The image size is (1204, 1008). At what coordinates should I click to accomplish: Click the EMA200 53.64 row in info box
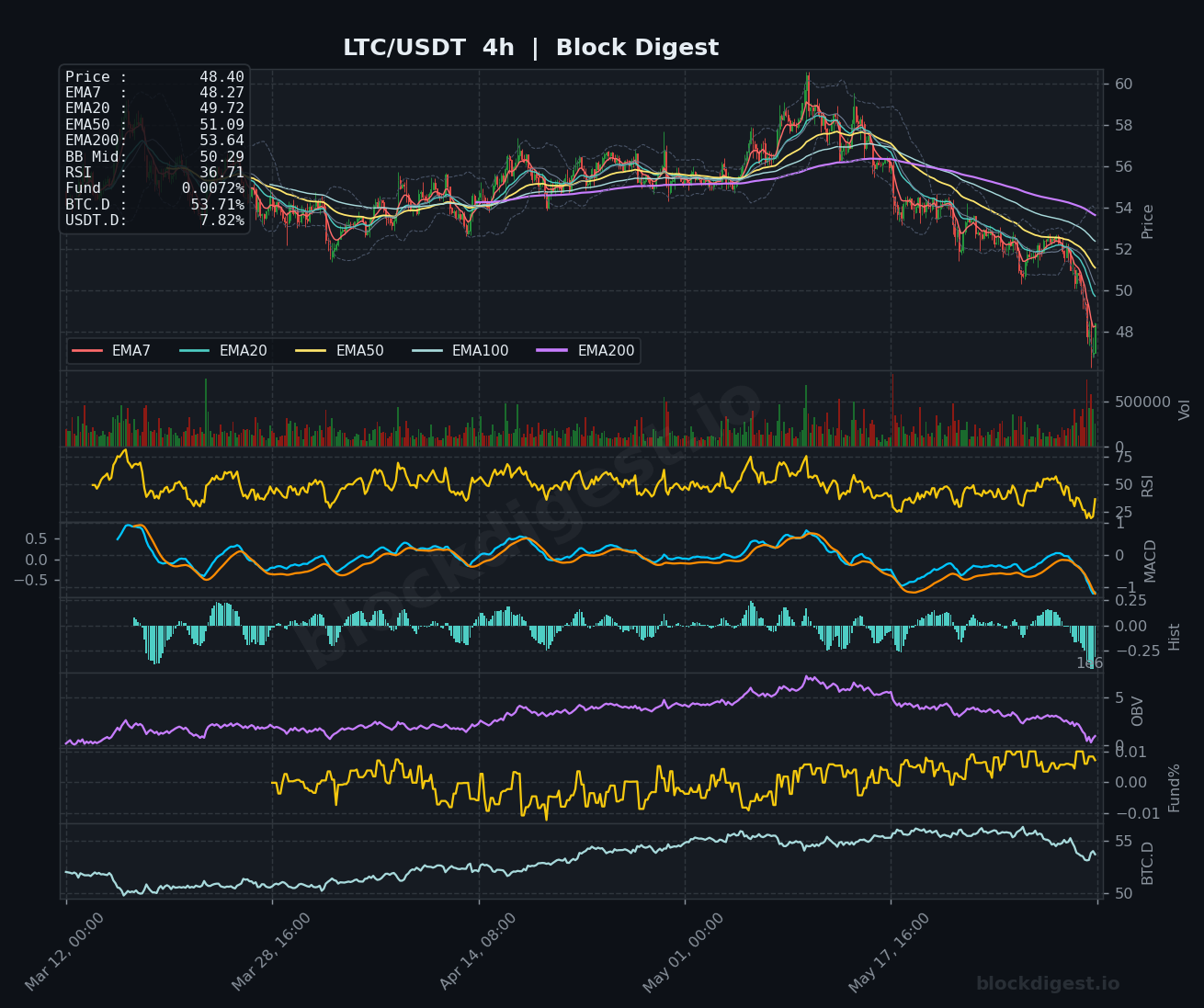click(x=154, y=140)
